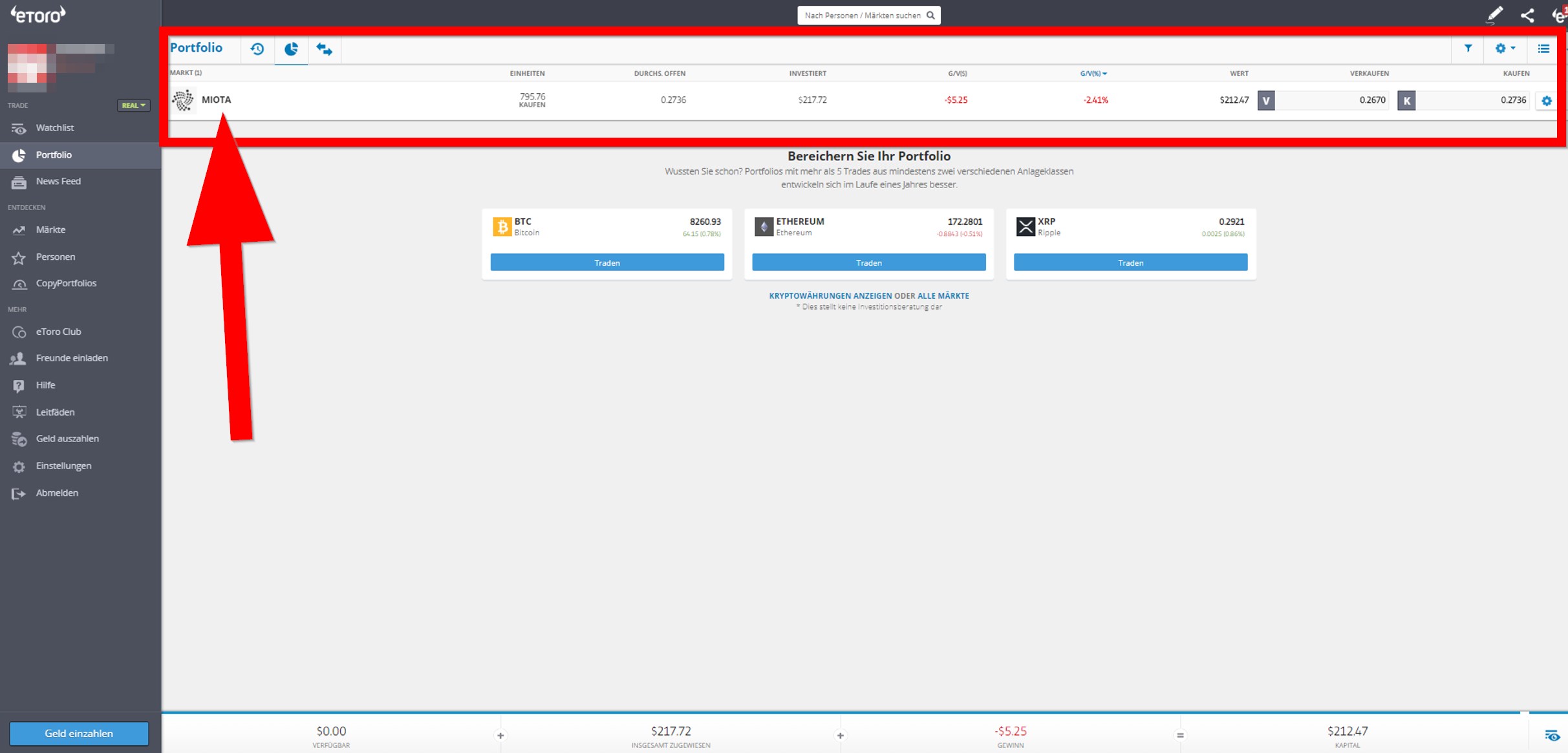Click the MIOTA market name
The height and width of the screenshot is (753, 1568).
point(216,100)
